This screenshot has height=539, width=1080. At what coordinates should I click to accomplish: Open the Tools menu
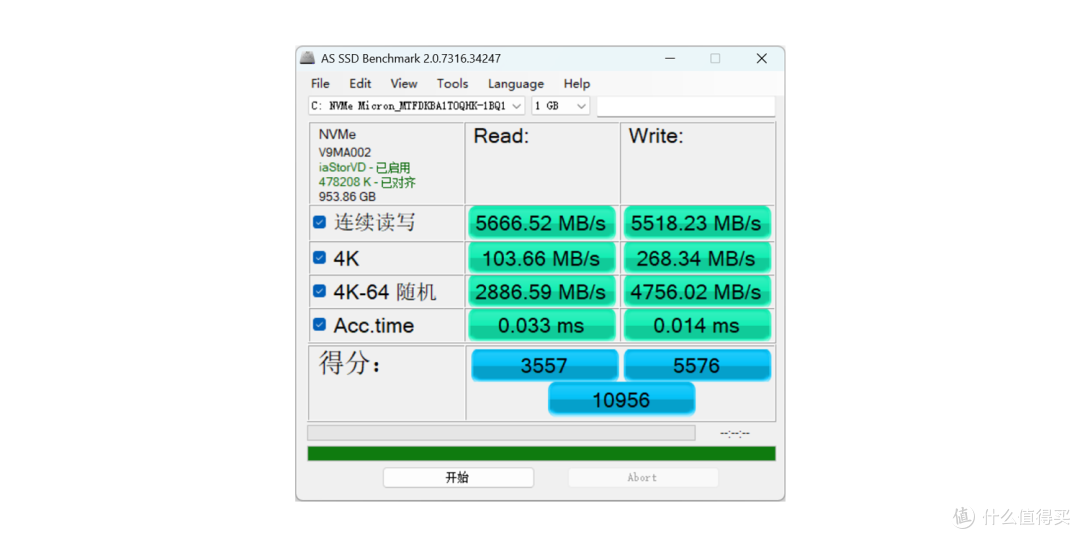453,83
